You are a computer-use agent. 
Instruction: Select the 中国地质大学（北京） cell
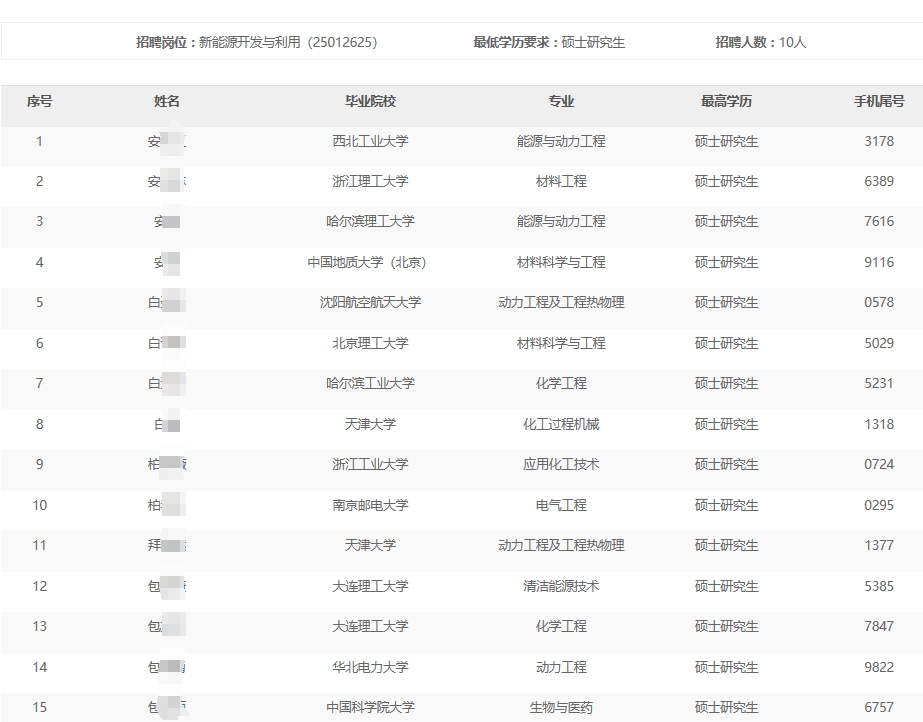coord(367,262)
